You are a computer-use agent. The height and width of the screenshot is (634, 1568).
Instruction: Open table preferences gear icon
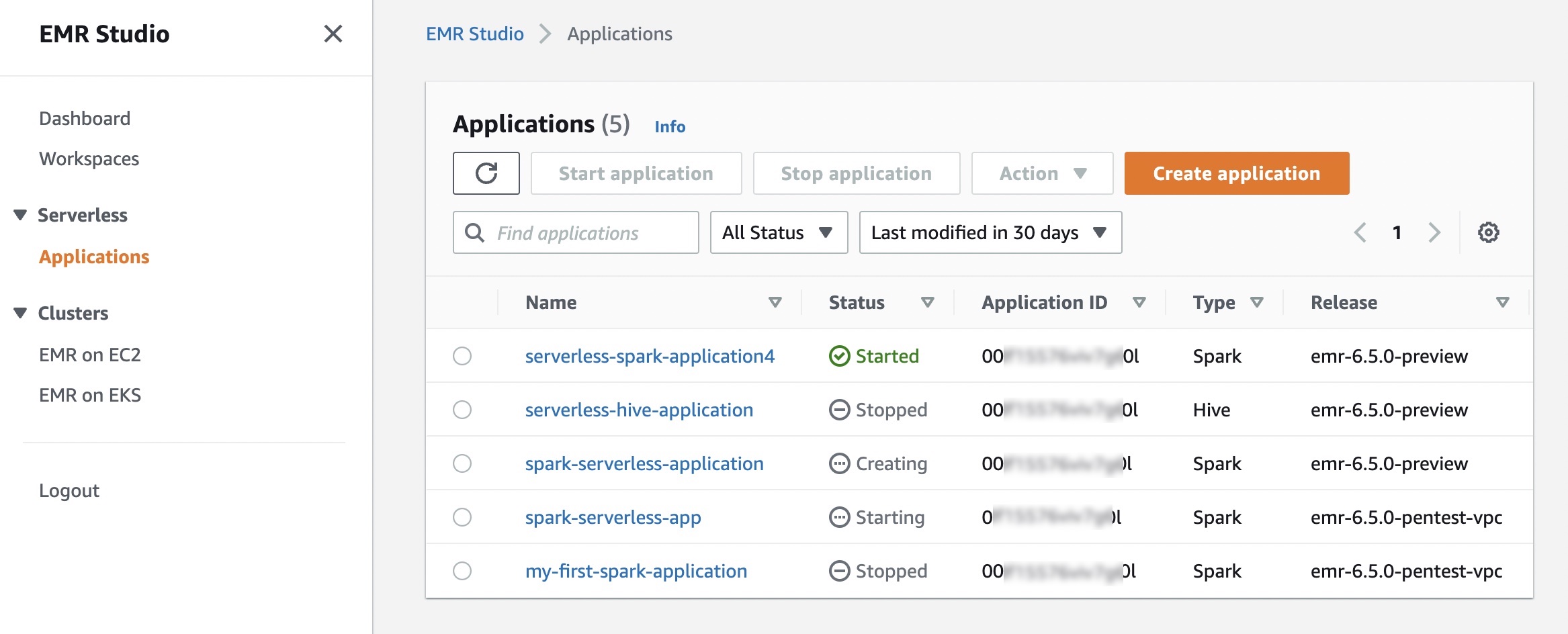point(1488,232)
